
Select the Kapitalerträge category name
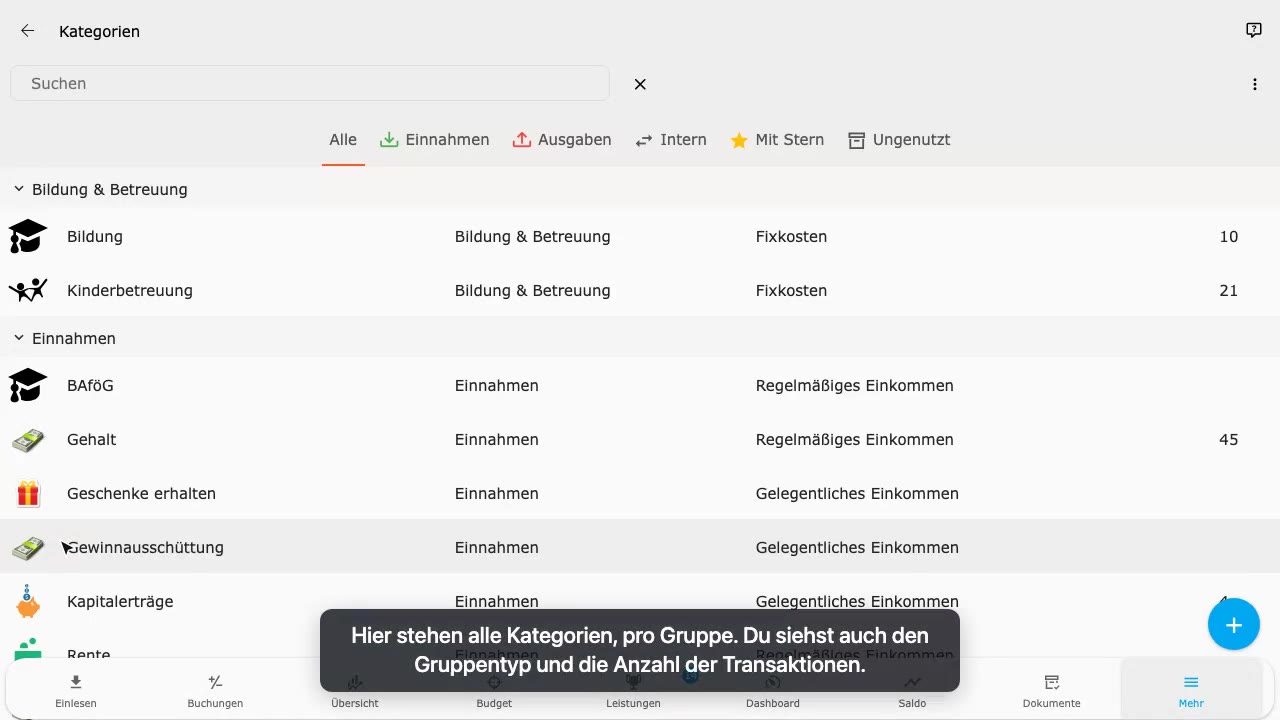click(120, 602)
